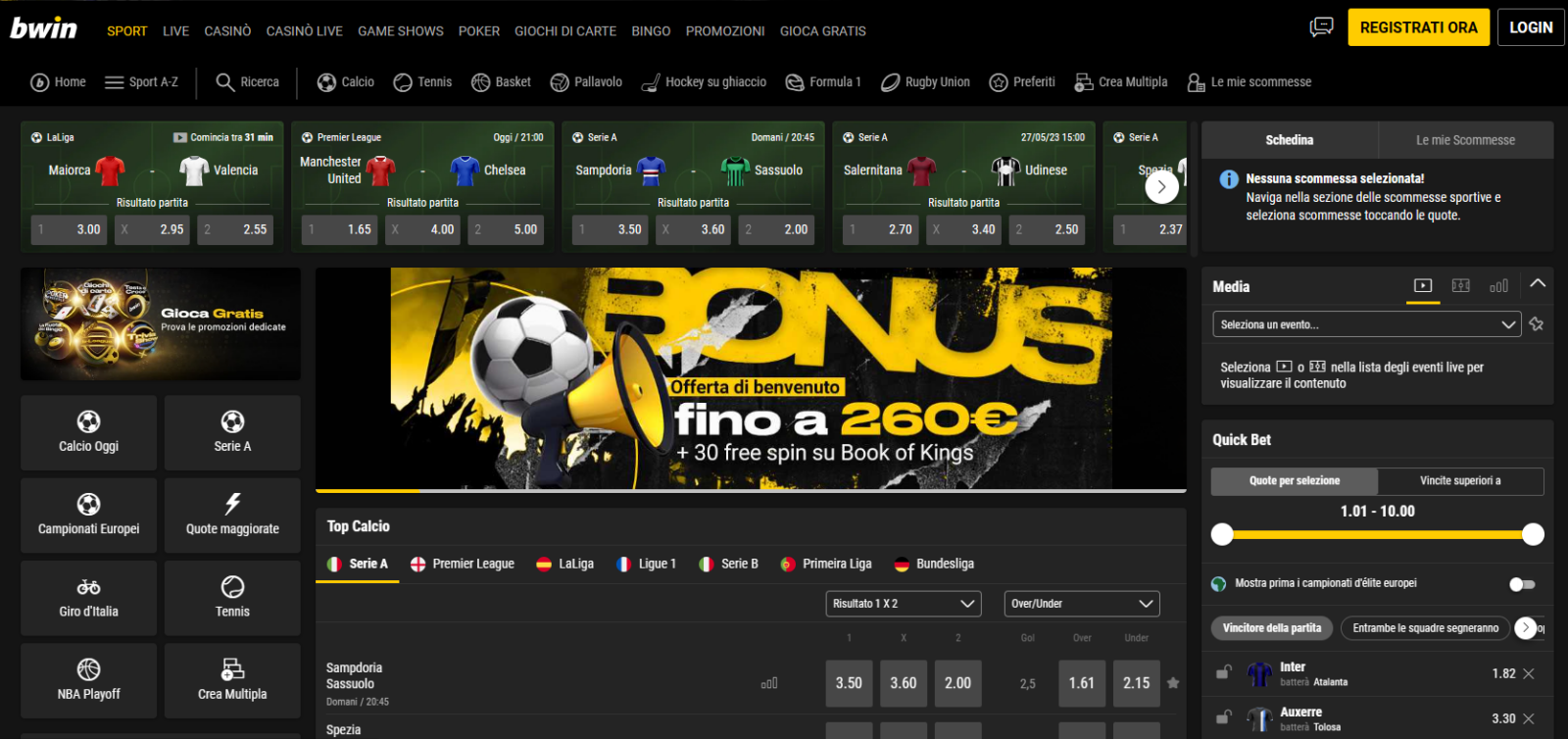Image resolution: width=1568 pixels, height=739 pixels.
Task: Switch to the Premier League tab
Action: 462,565
